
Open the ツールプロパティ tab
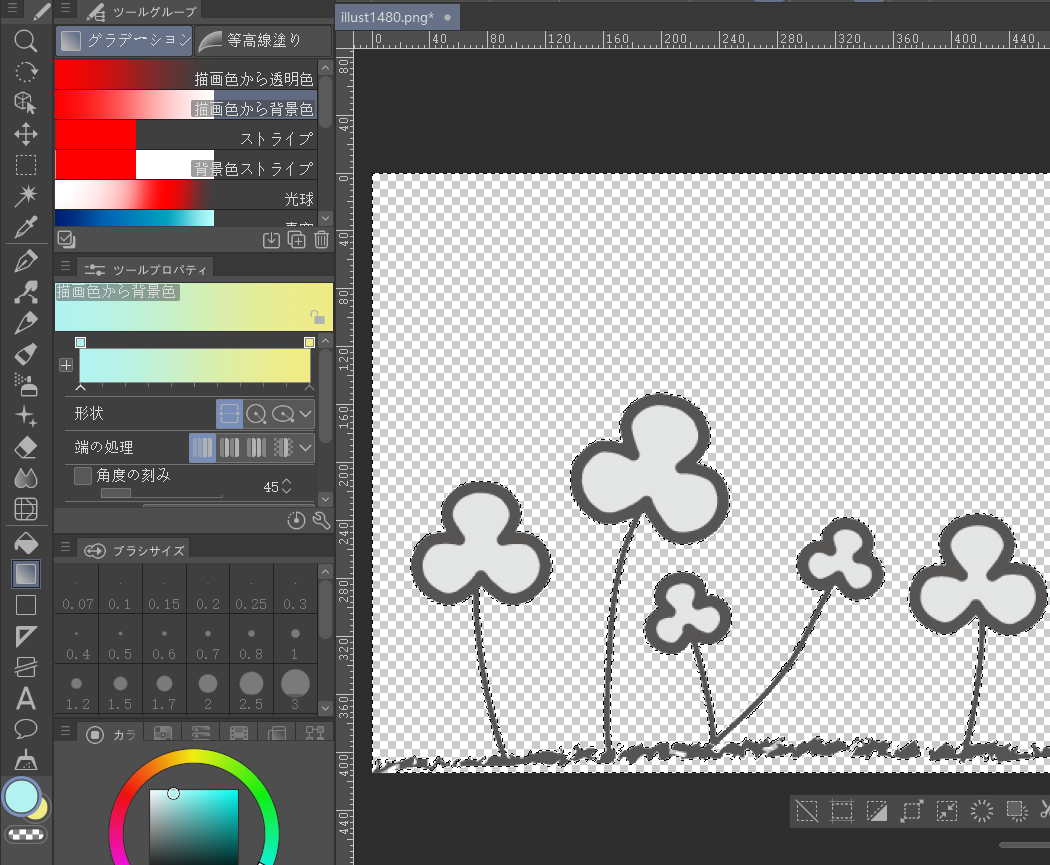[x=146, y=269]
